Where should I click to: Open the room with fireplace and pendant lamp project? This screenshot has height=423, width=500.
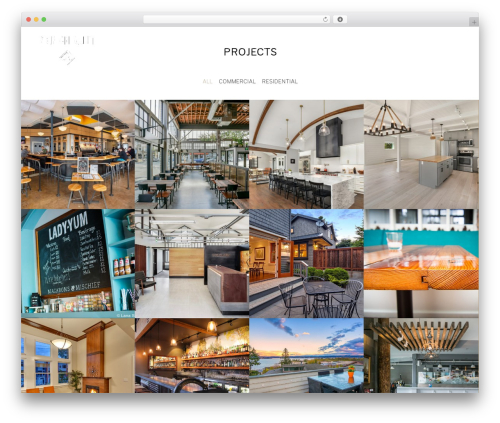pyautogui.click(x=78, y=355)
